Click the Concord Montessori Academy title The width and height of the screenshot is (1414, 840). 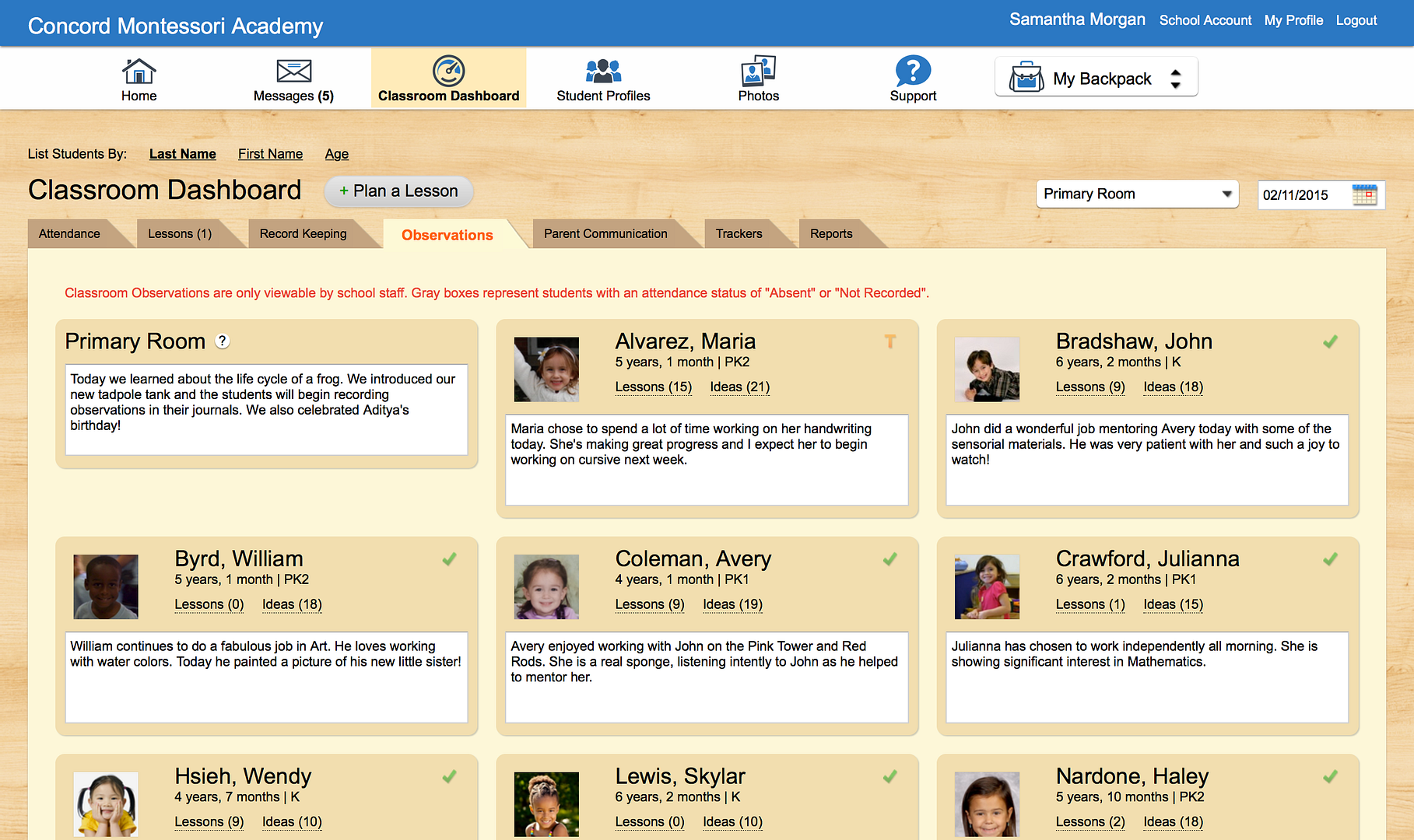point(175,26)
